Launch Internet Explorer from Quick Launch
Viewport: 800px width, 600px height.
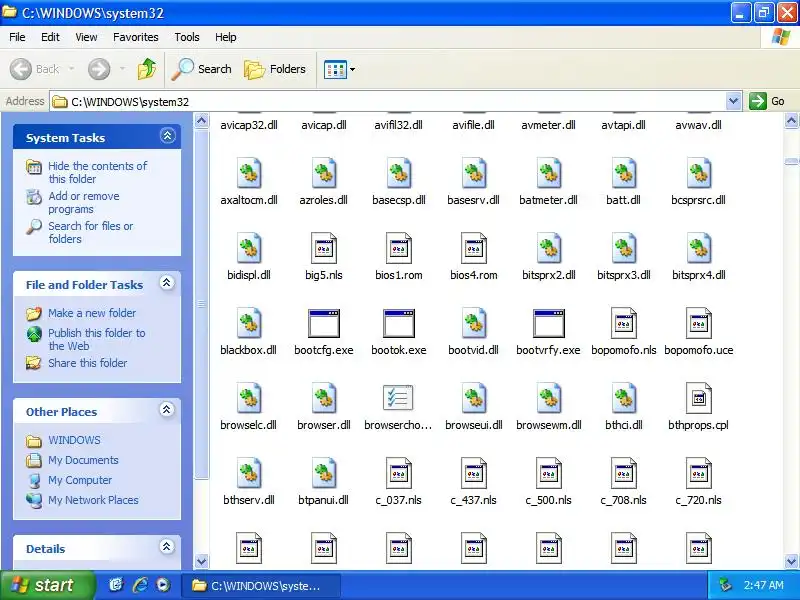point(139,585)
